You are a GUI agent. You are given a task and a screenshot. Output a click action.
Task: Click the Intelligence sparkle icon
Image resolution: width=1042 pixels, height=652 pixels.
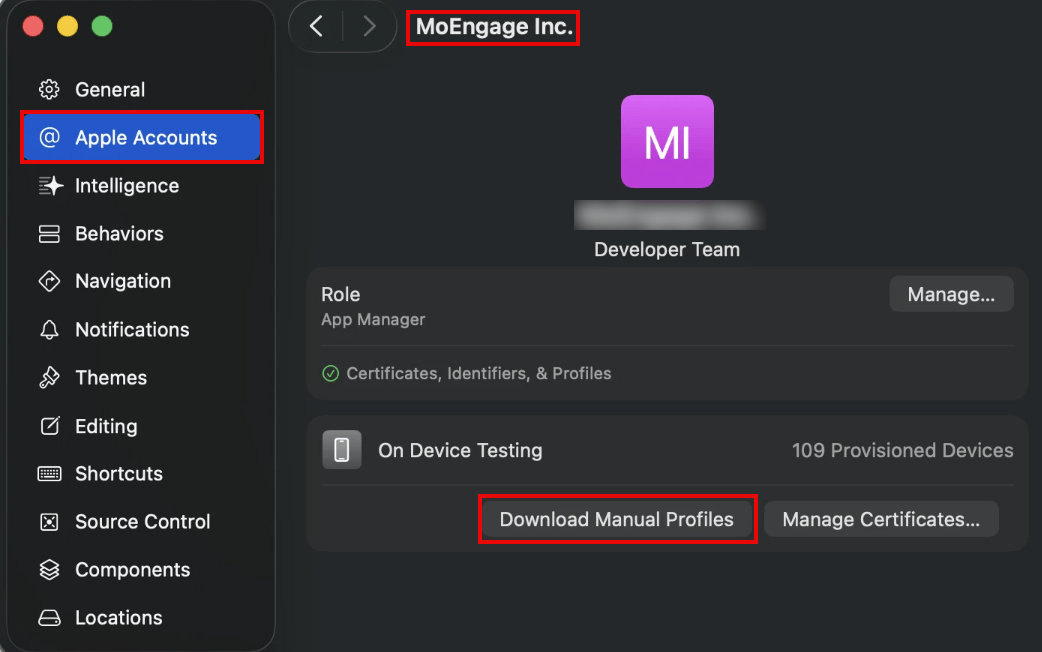[51, 185]
